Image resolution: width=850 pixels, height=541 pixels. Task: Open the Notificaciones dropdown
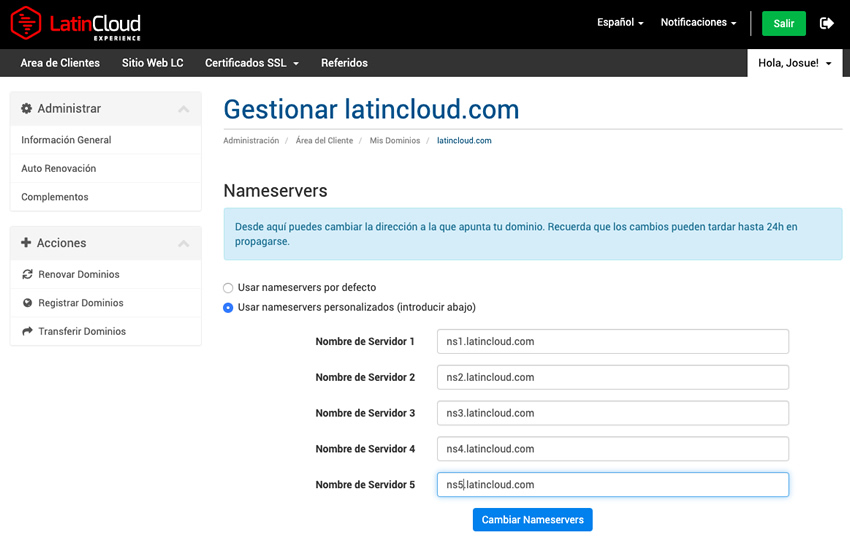coord(698,23)
